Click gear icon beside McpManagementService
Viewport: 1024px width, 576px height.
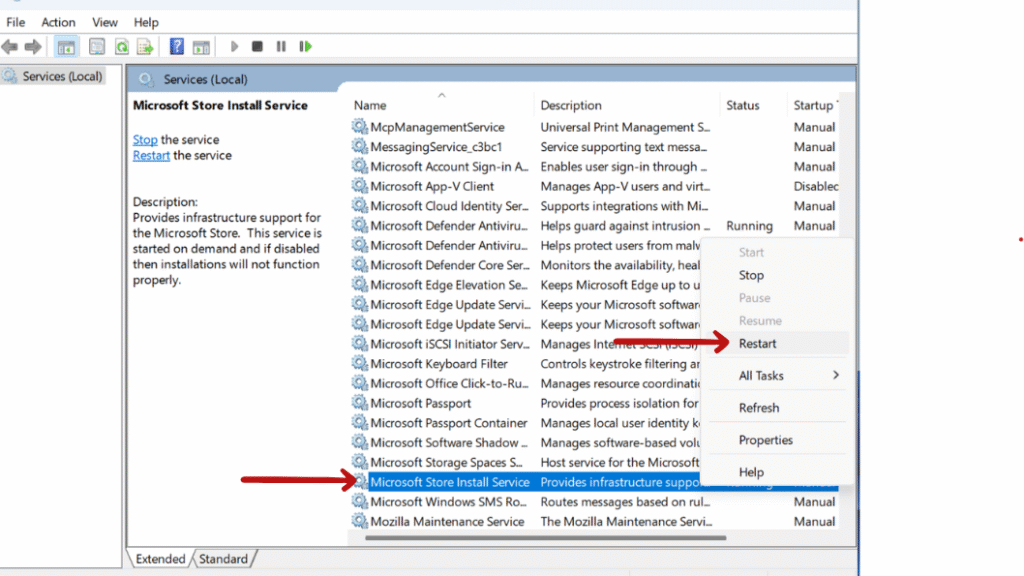[359, 126]
